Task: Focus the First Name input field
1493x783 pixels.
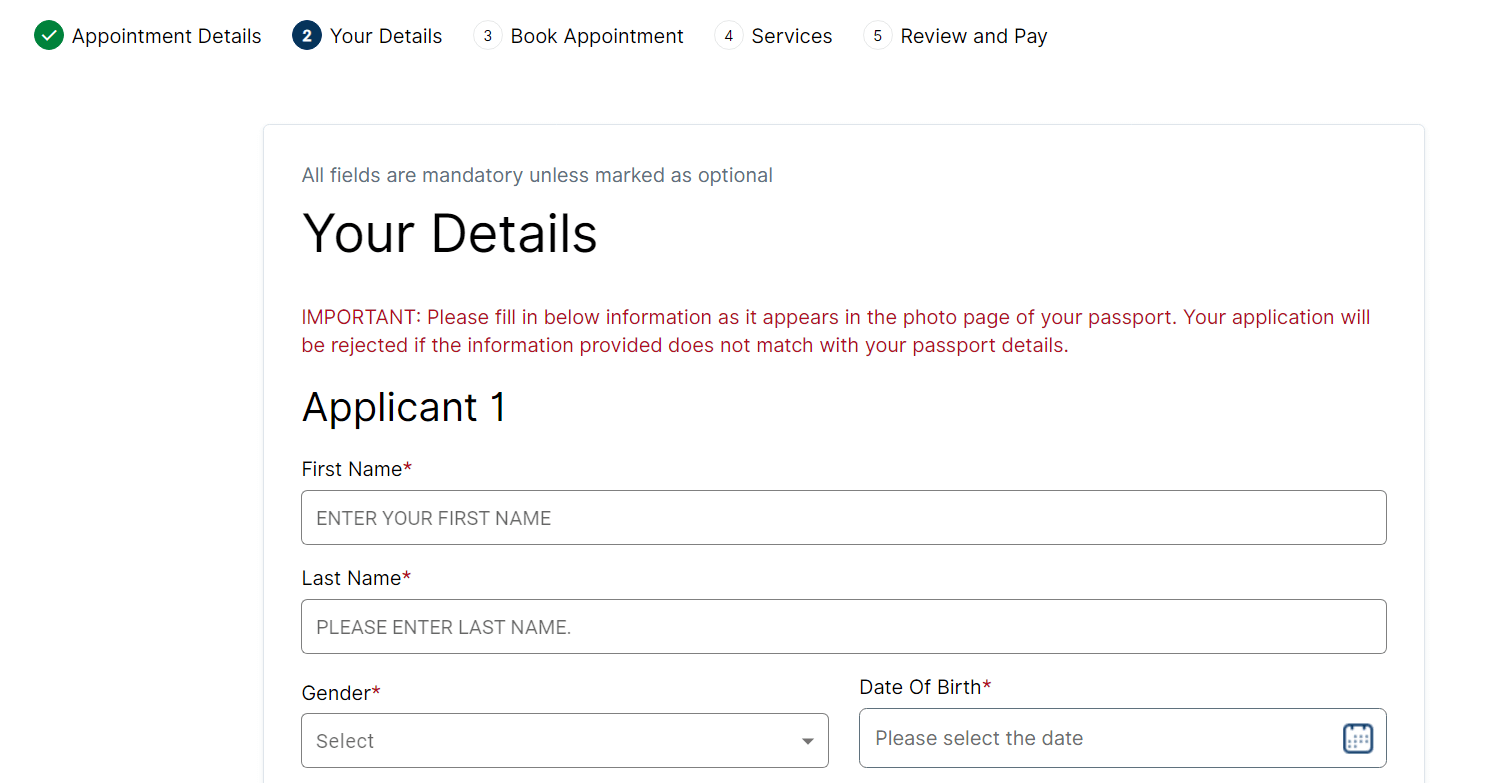Action: [843, 518]
